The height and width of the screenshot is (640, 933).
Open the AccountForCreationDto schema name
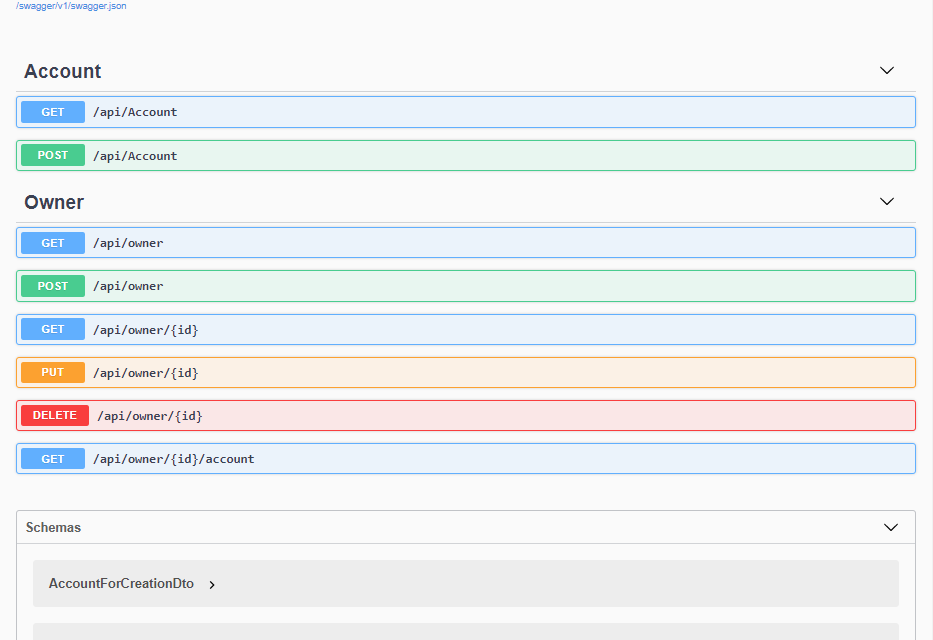121,583
